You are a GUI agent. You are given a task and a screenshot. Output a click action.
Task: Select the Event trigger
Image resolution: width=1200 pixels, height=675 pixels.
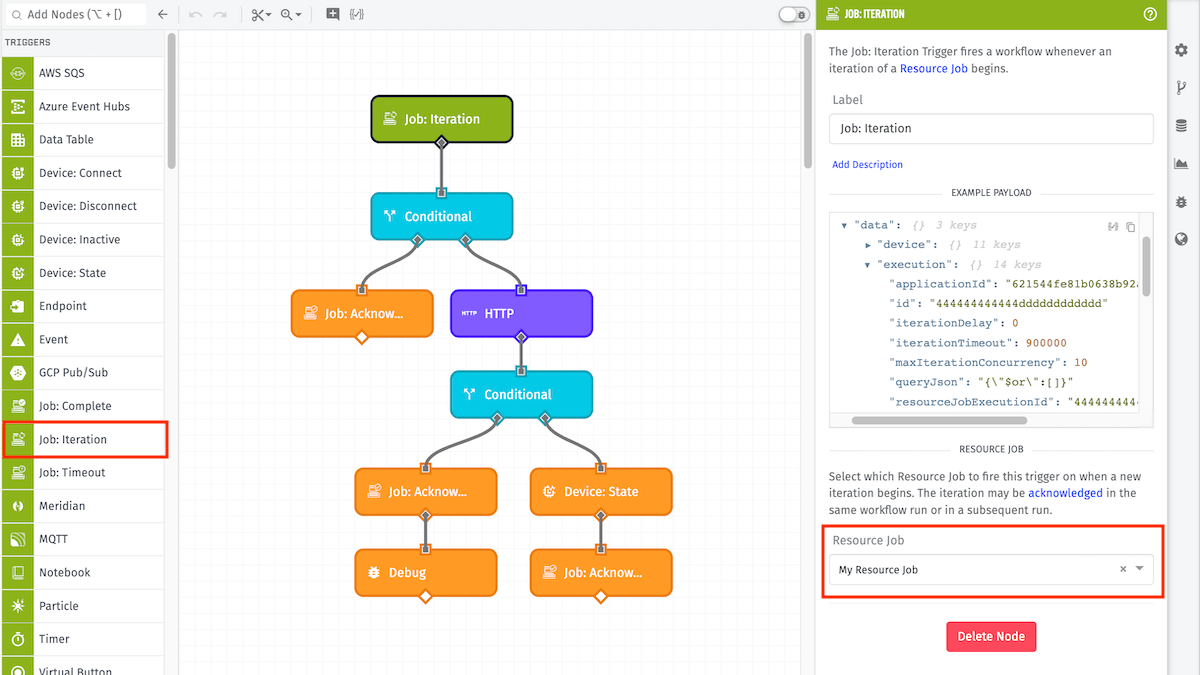pos(82,339)
